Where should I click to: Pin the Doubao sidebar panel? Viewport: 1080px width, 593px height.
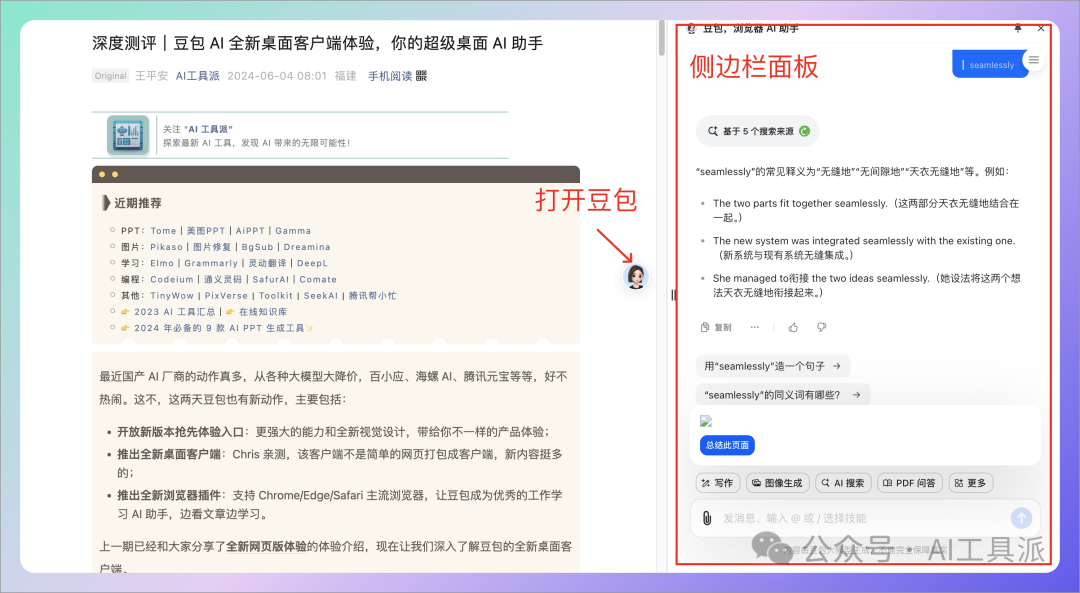point(1018,29)
